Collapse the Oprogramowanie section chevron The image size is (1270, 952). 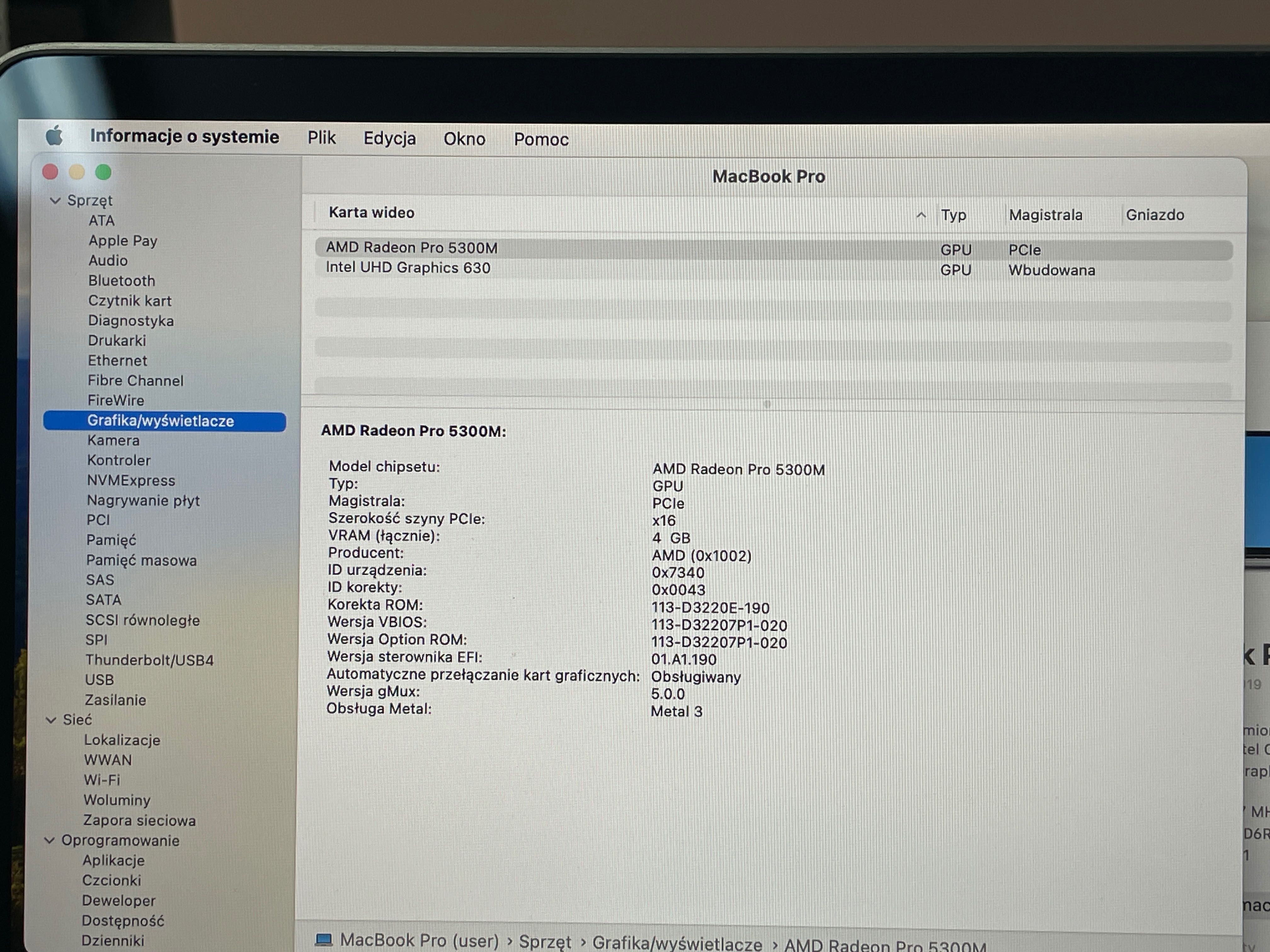[49, 841]
